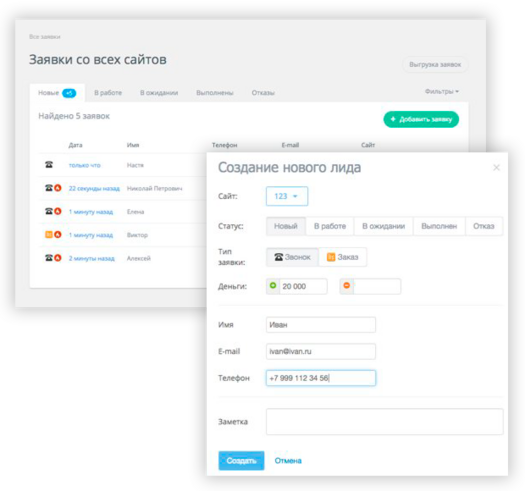Select Заказ as request type
The image size is (525, 491).
(x=342, y=257)
